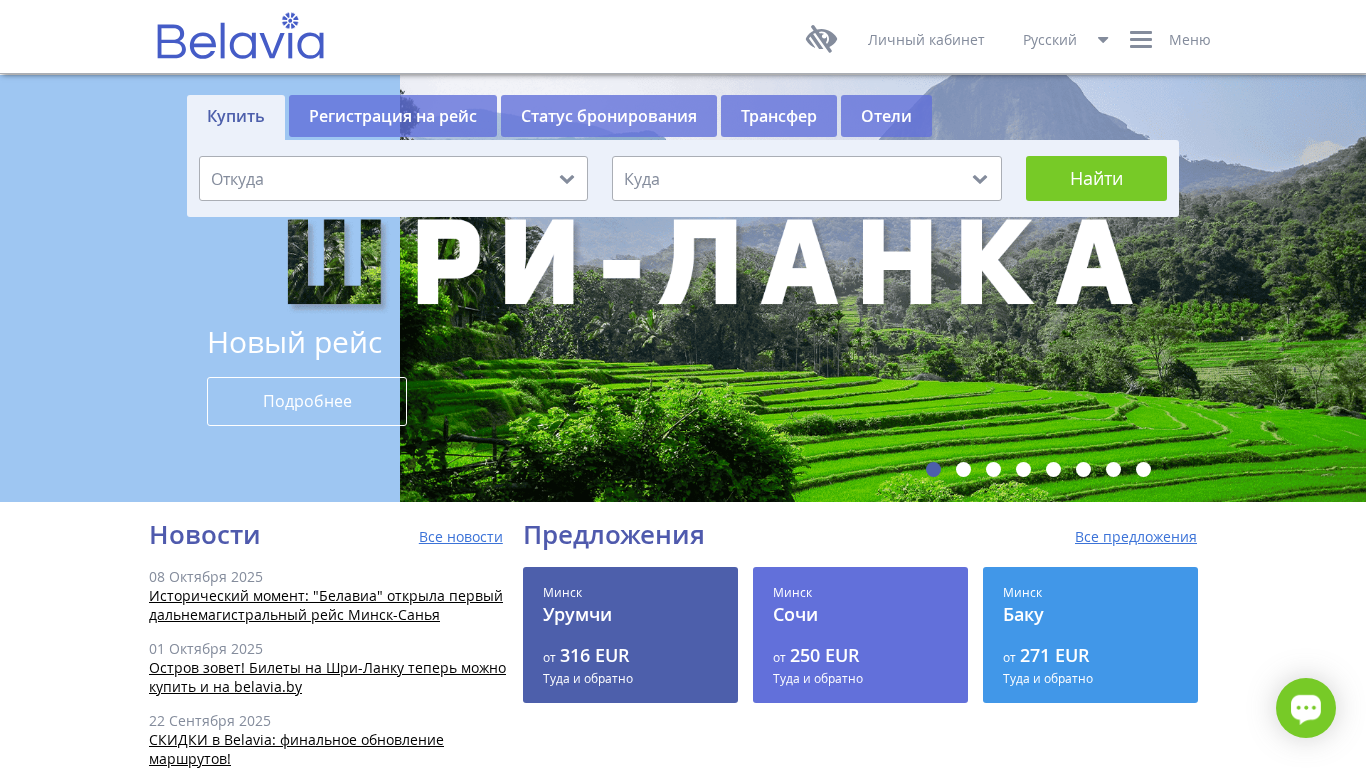Switch to Регистрация на рейс tab
This screenshot has height=768, width=1366.
(393, 116)
